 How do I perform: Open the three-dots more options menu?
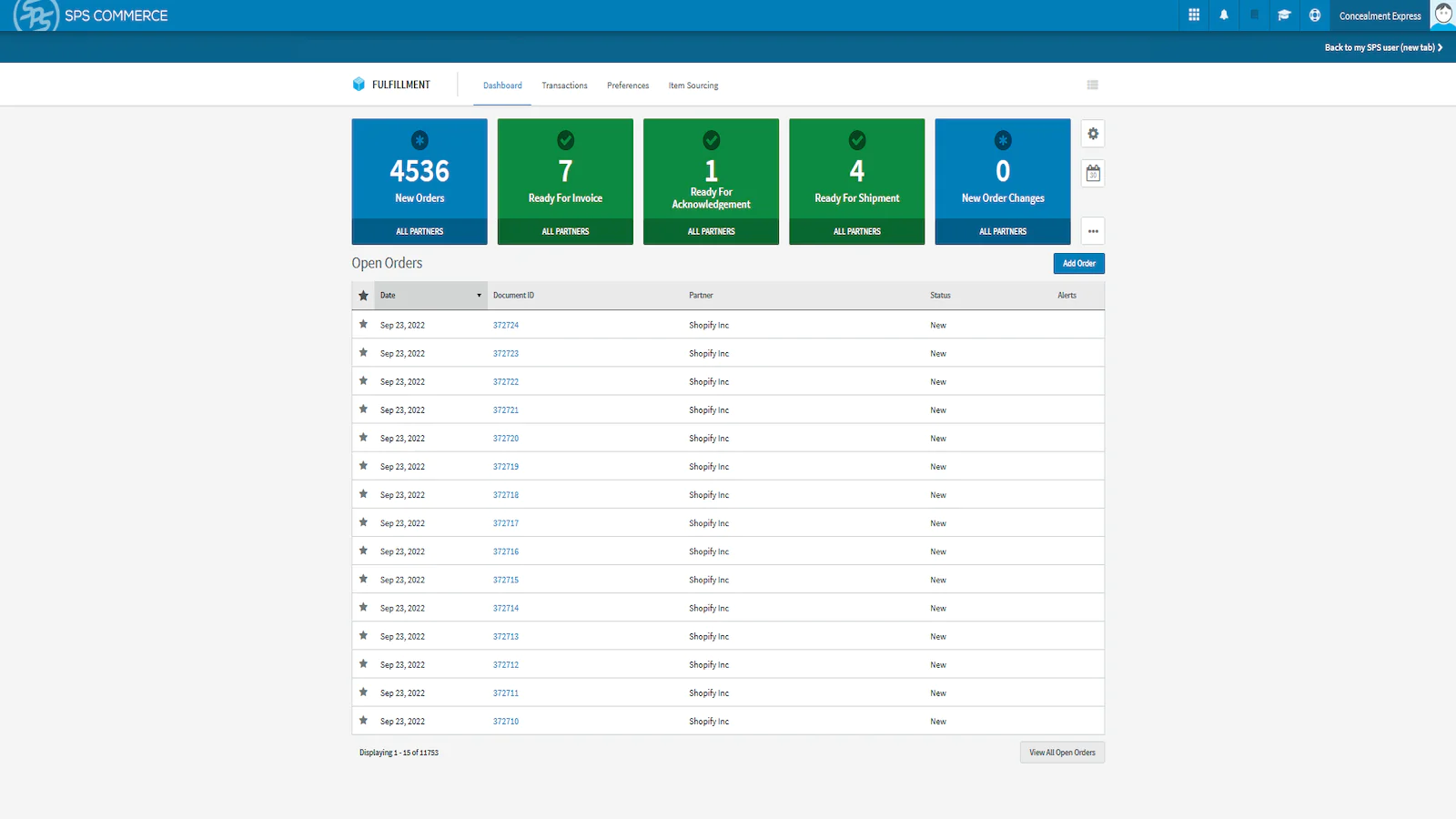(x=1093, y=231)
